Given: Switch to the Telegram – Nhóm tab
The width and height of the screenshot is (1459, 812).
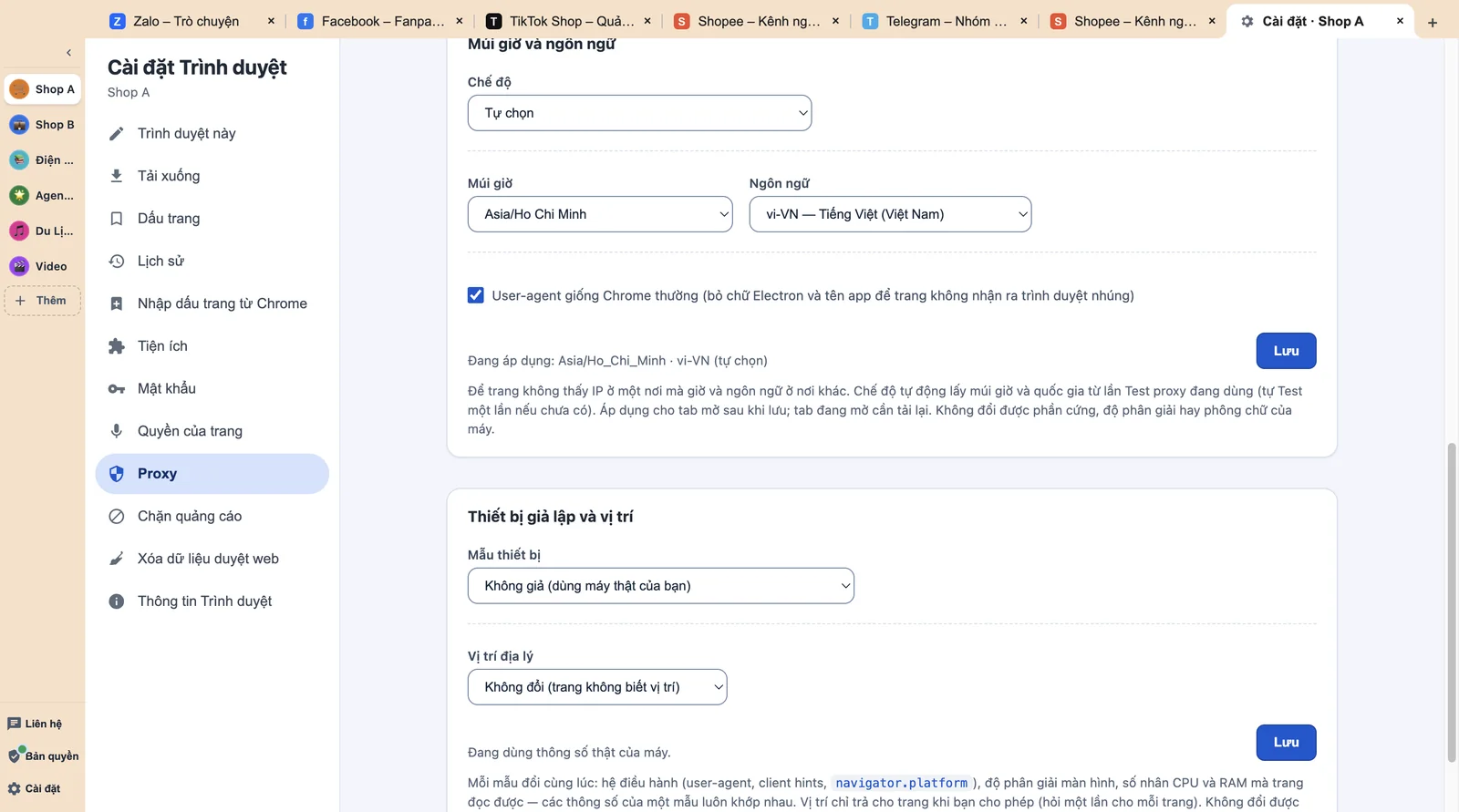Looking at the screenshot, I should pos(946,21).
